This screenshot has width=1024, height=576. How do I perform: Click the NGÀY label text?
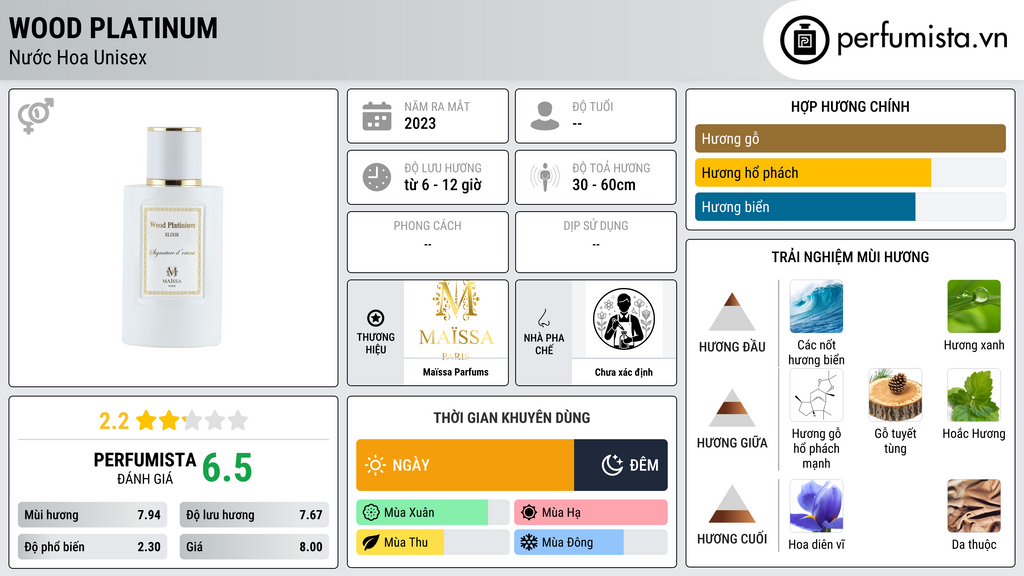411,465
